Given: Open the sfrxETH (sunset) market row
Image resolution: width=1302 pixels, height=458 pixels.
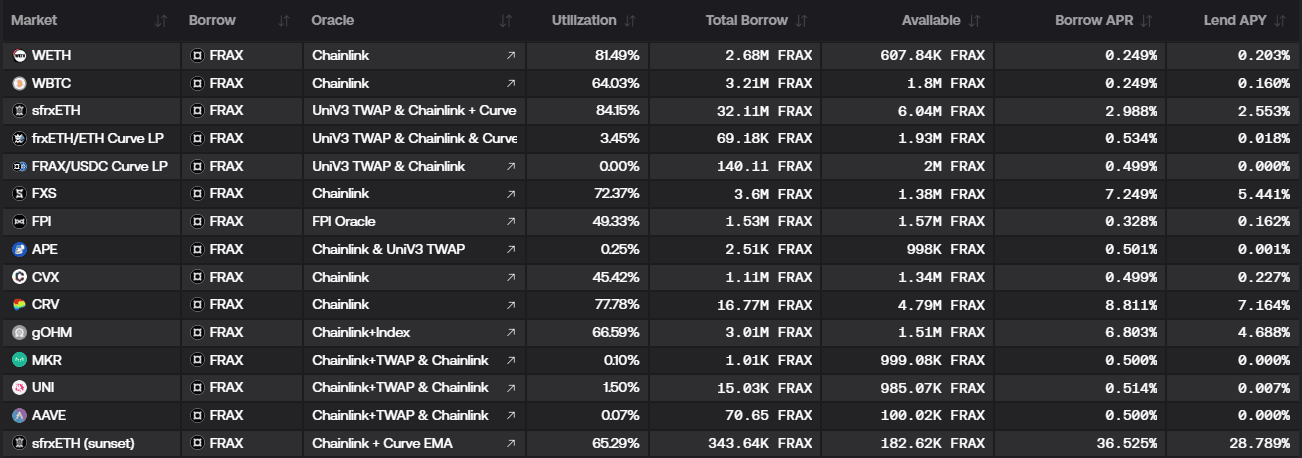Looking at the screenshot, I should pyautogui.click(x=83, y=443).
